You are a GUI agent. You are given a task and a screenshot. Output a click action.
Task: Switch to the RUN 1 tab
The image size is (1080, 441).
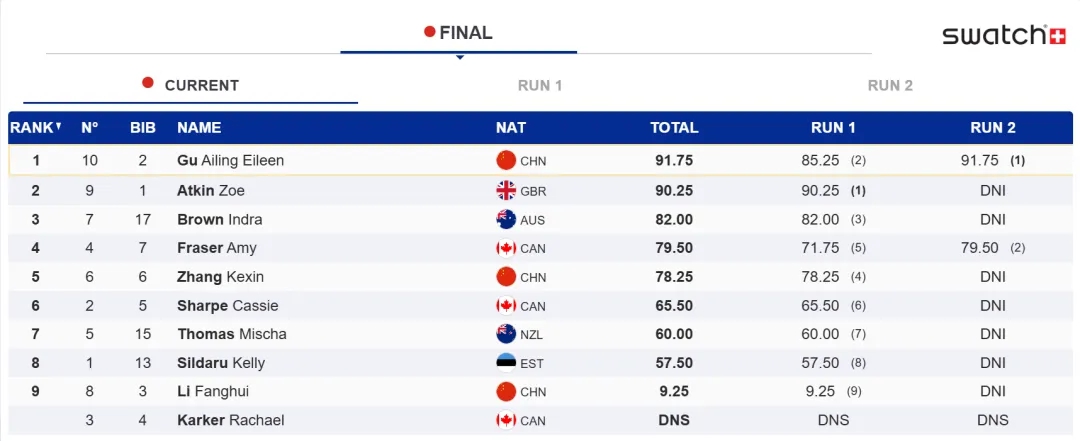coord(540,85)
